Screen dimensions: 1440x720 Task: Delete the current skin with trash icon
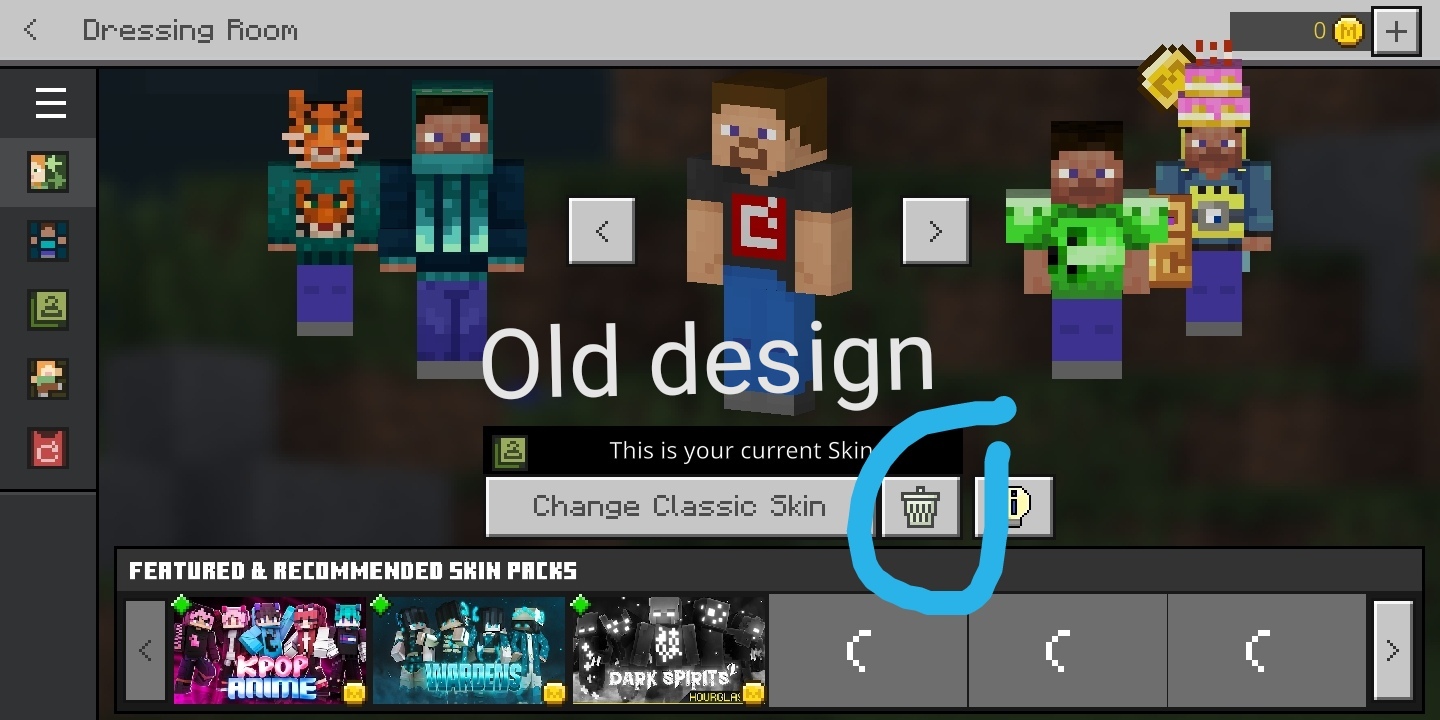(x=919, y=506)
